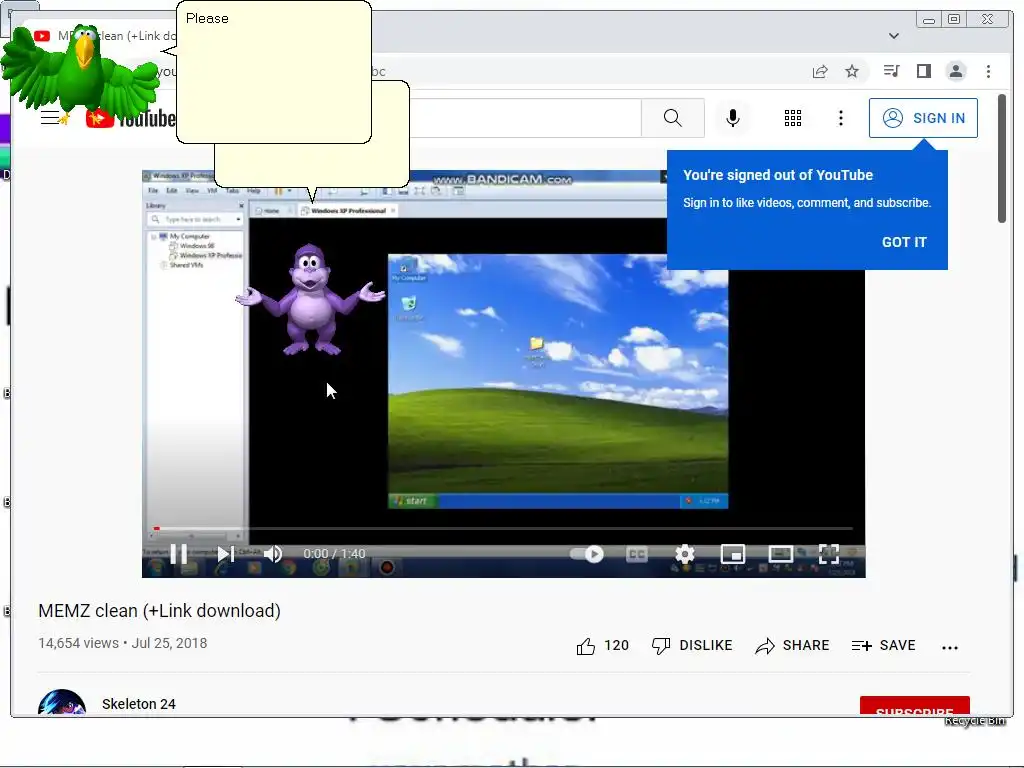Mute the video volume
Screen dimensions: 1024x768
point(273,554)
